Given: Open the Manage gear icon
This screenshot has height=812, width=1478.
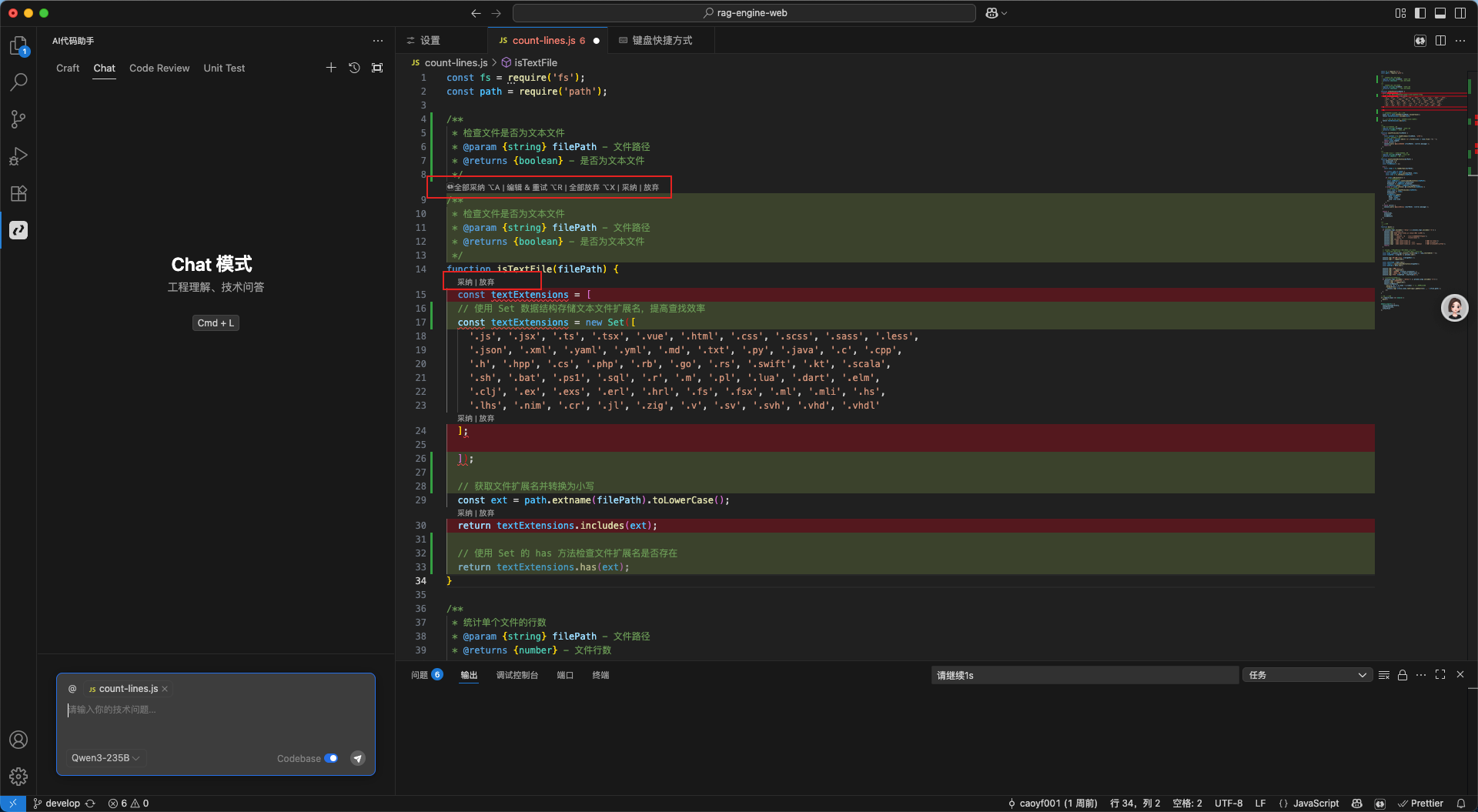Looking at the screenshot, I should click(x=18, y=777).
